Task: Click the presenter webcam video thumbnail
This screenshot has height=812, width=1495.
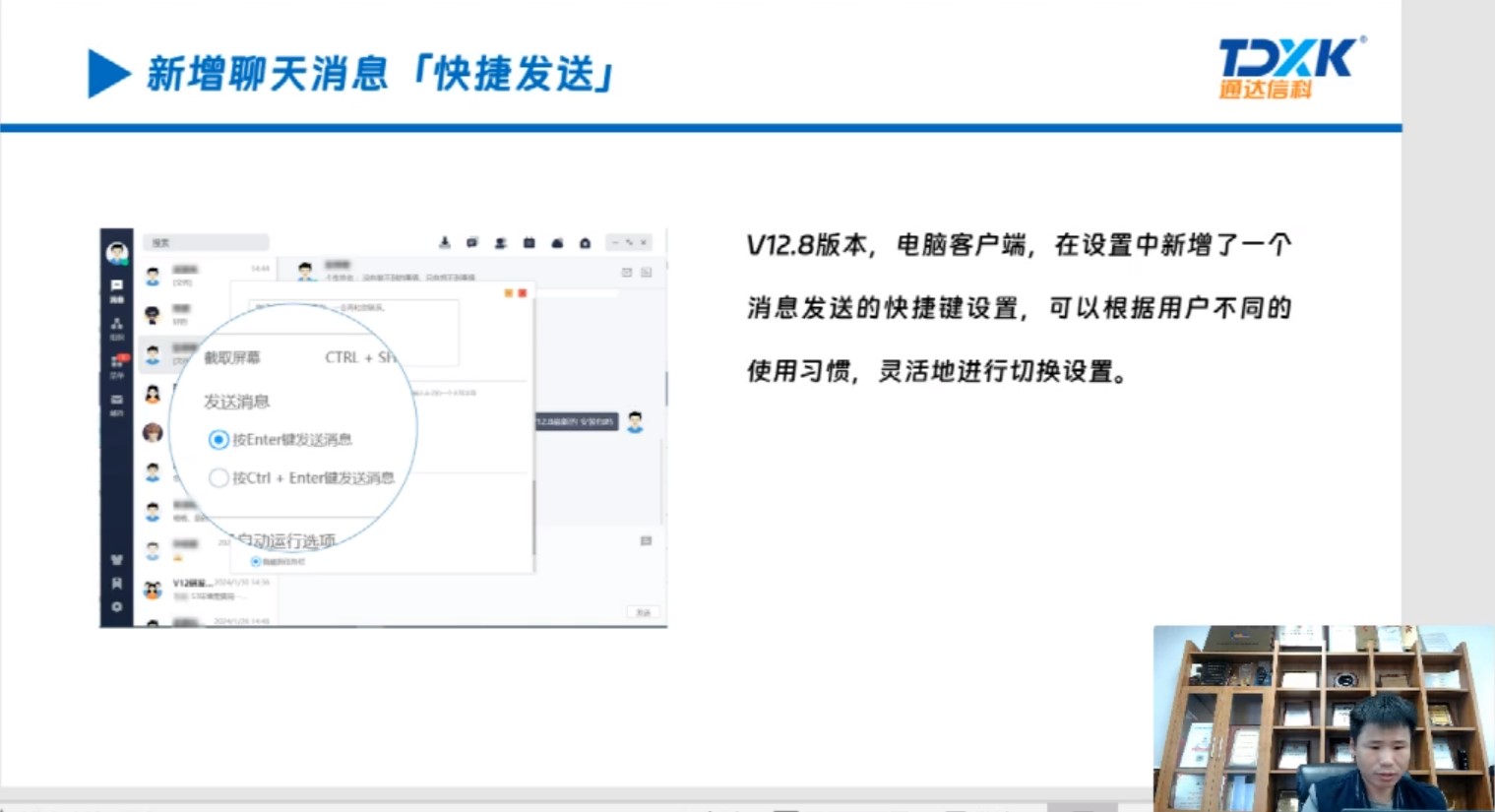Action: pyautogui.click(x=1324, y=718)
